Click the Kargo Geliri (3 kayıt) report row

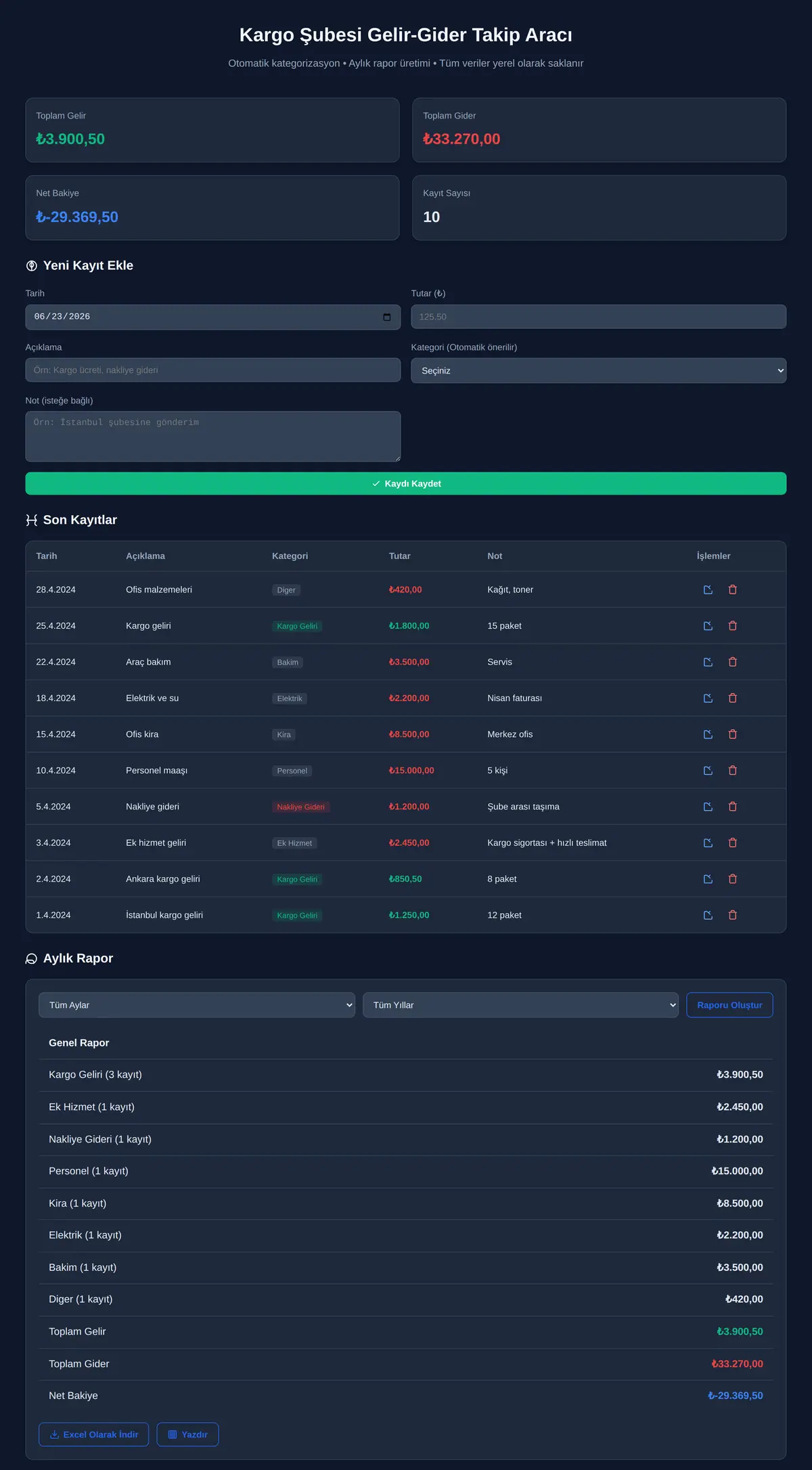pyautogui.click(x=406, y=1075)
